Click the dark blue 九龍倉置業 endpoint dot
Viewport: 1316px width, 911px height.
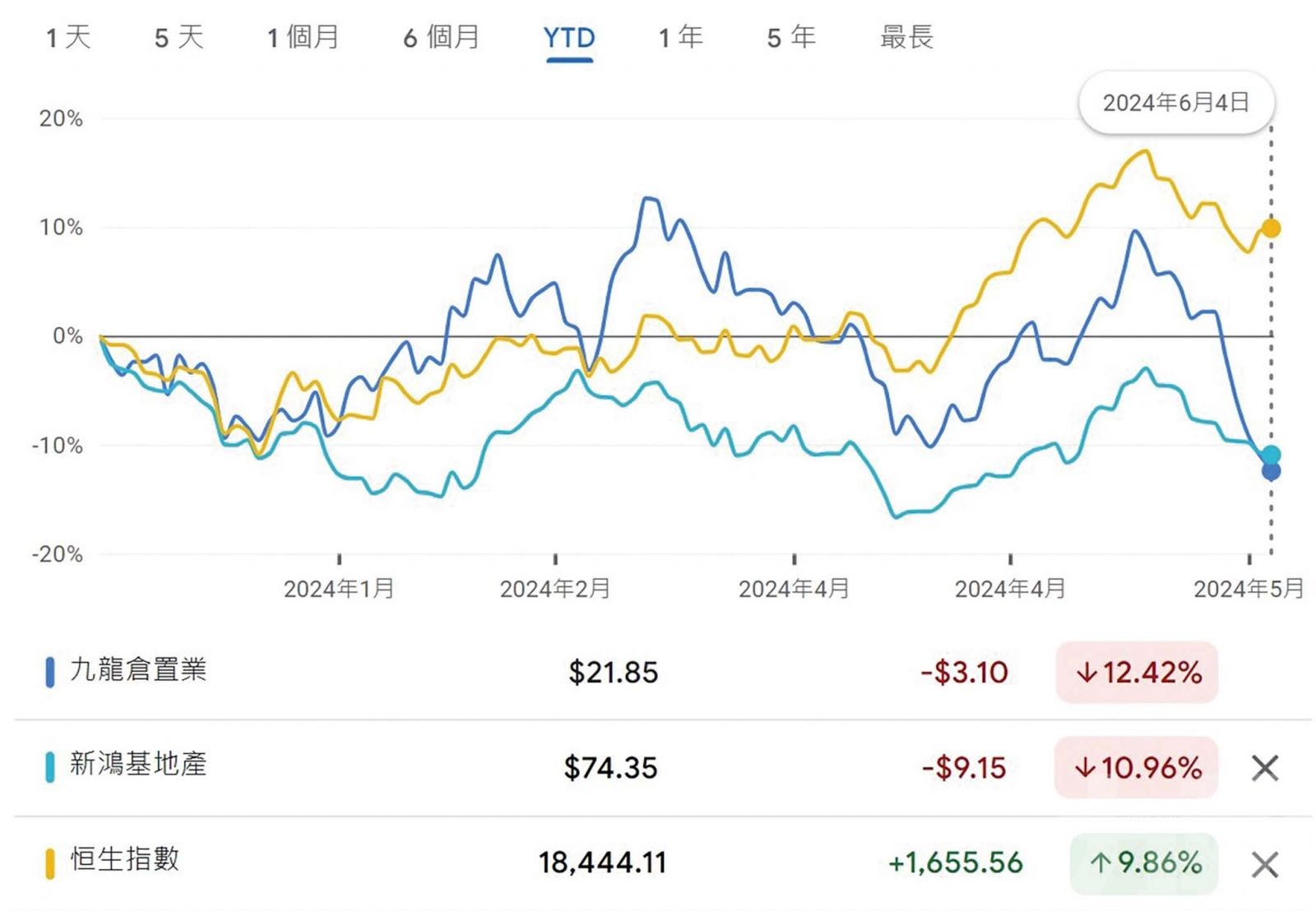pos(1271,471)
